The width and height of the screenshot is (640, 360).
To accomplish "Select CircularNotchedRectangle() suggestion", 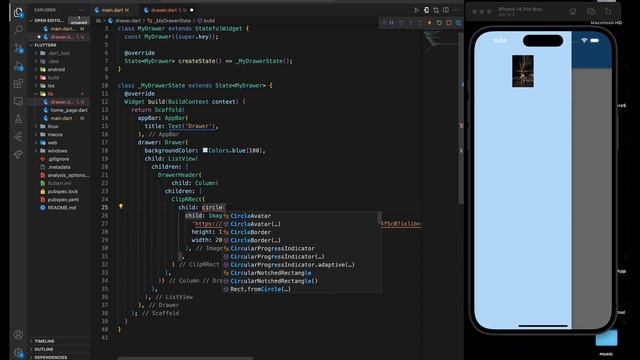I will (273, 281).
